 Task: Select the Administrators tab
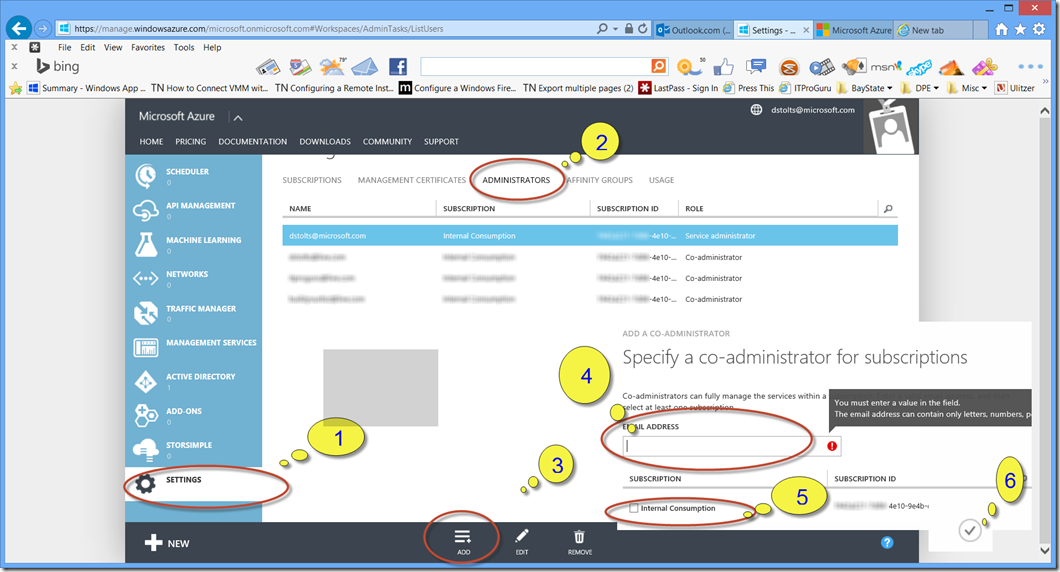(516, 180)
